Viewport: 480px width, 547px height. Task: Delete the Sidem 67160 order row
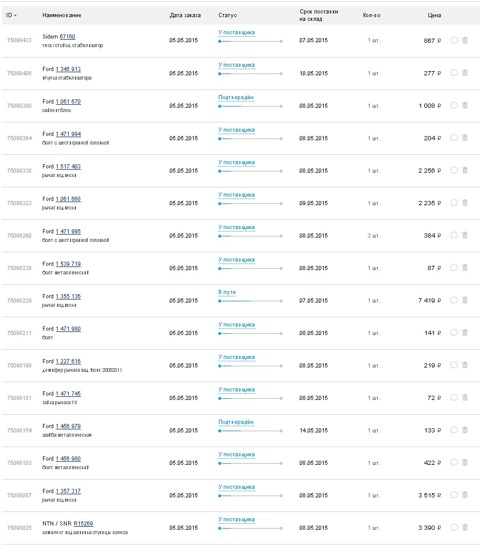pos(465,40)
